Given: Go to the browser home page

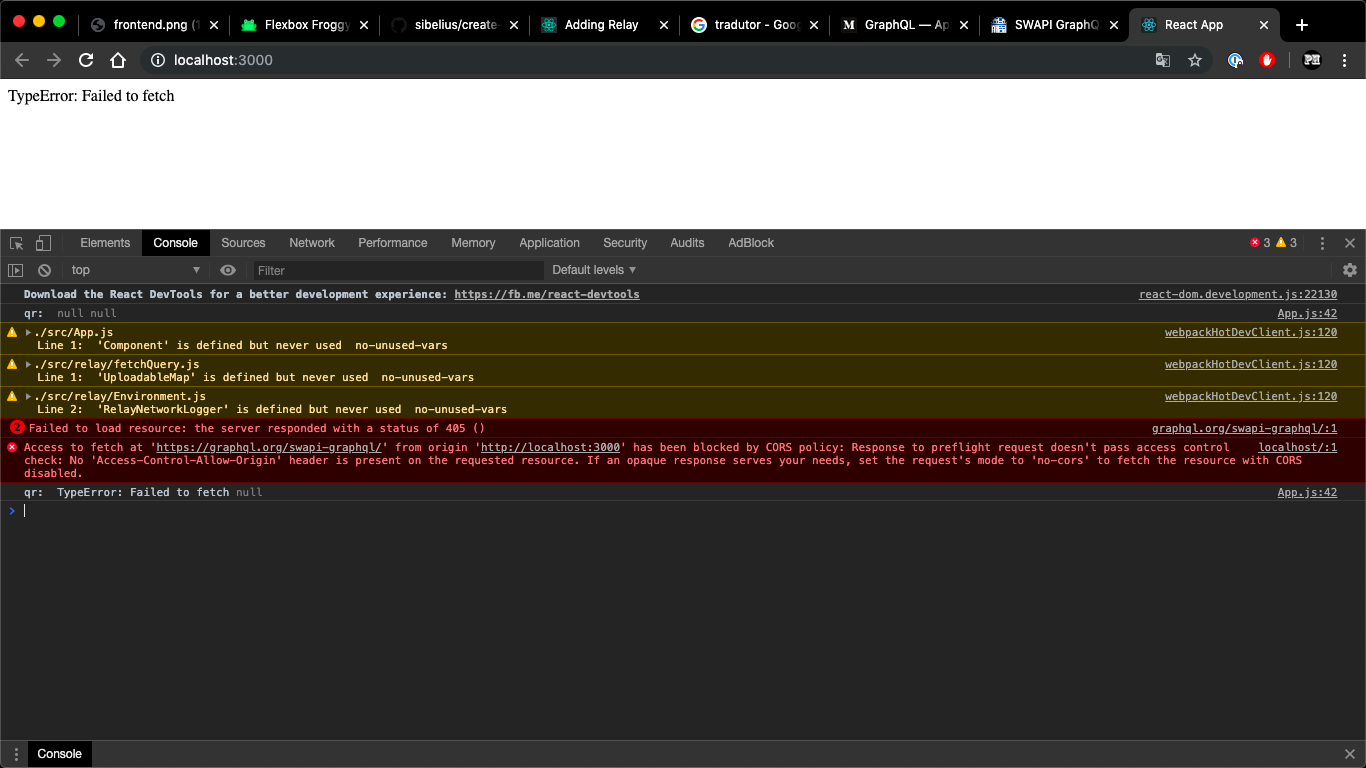Looking at the screenshot, I should [x=118, y=60].
